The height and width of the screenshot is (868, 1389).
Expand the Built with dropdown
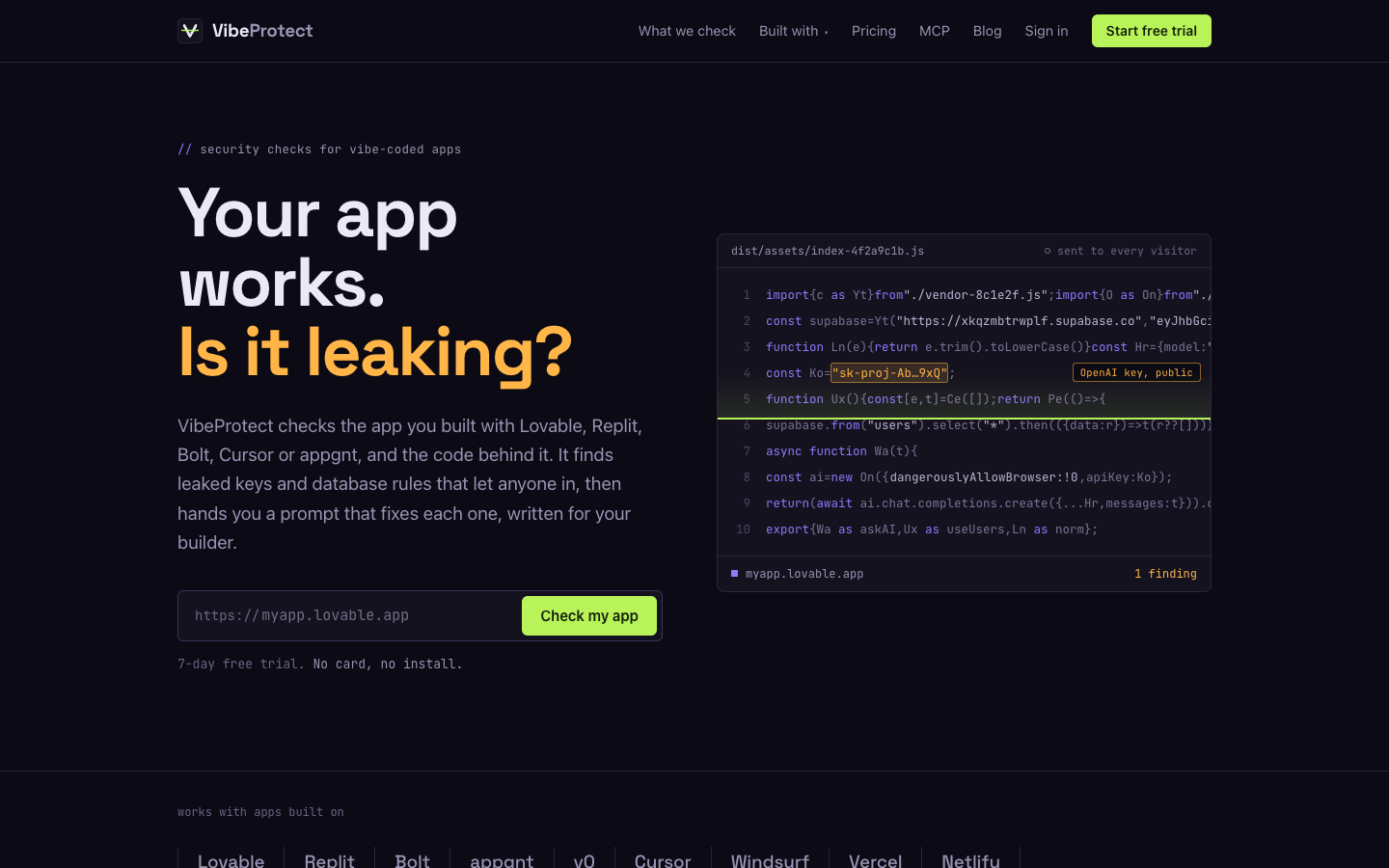793,31
